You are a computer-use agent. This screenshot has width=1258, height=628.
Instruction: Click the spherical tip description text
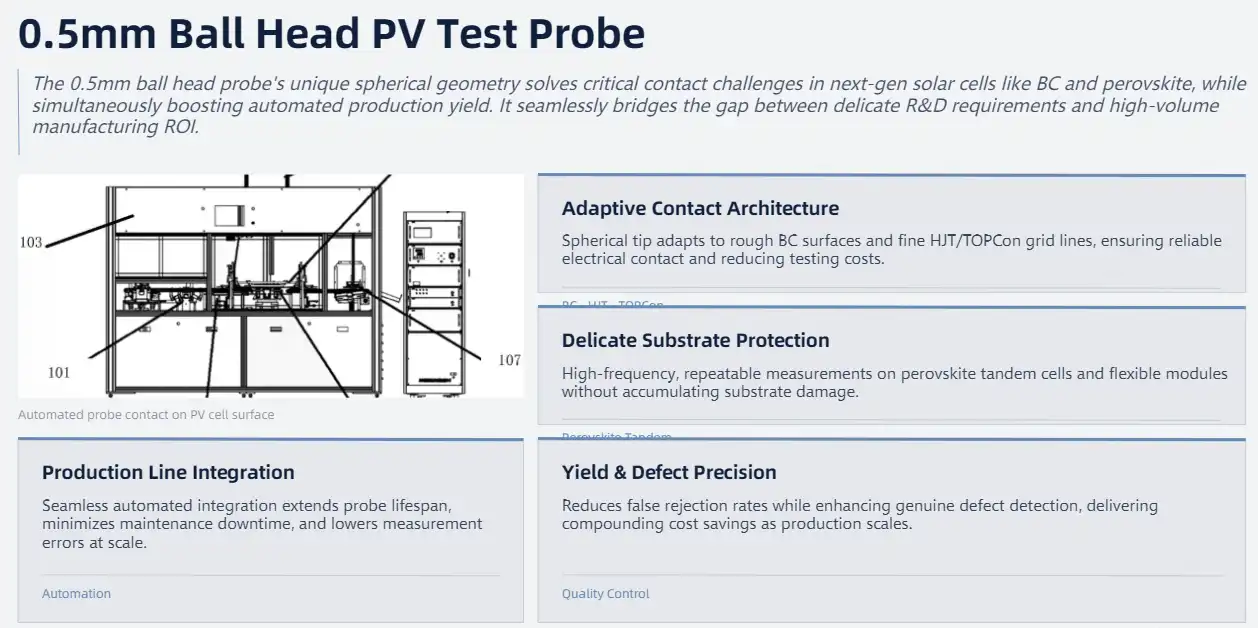(x=891, y=249)
